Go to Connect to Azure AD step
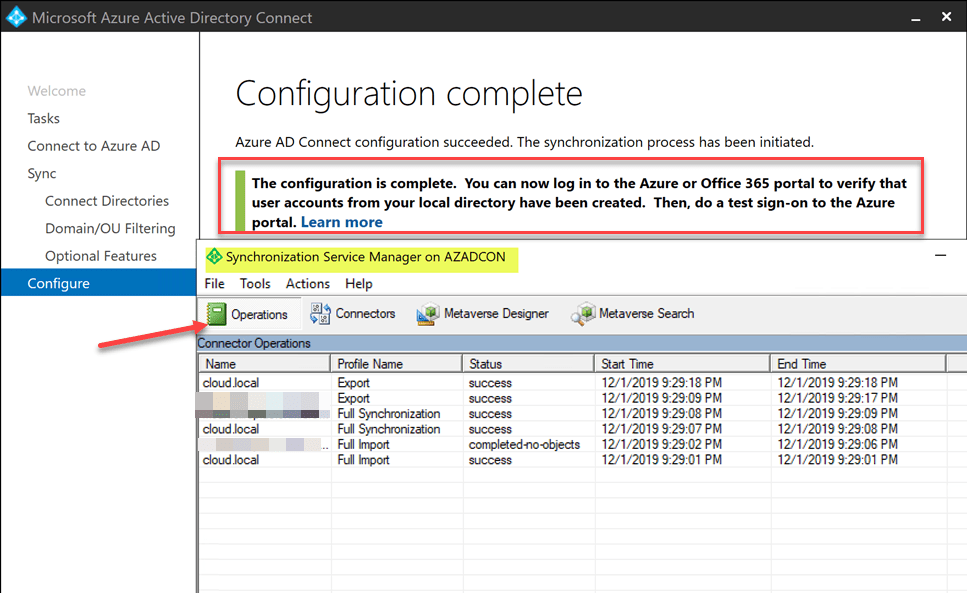This screenshot has width=967, height=593. 94,146
